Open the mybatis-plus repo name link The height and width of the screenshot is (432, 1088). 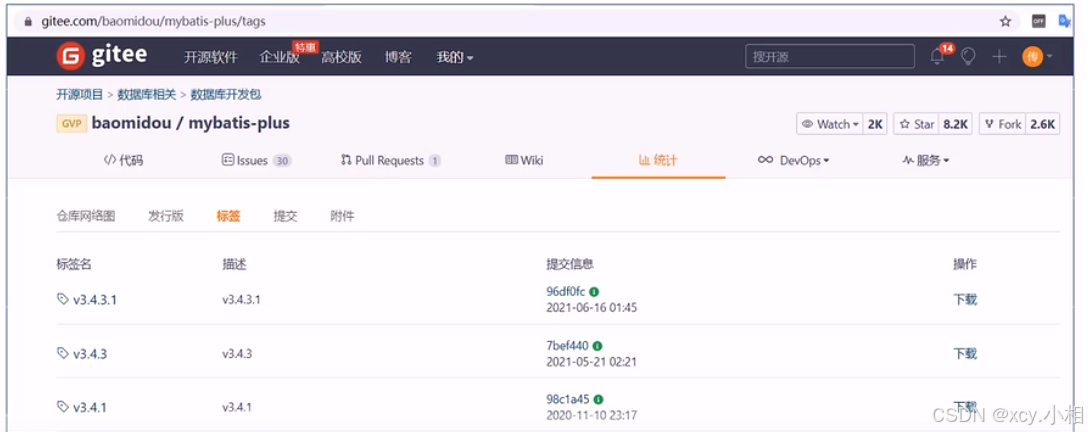(239, 123)
